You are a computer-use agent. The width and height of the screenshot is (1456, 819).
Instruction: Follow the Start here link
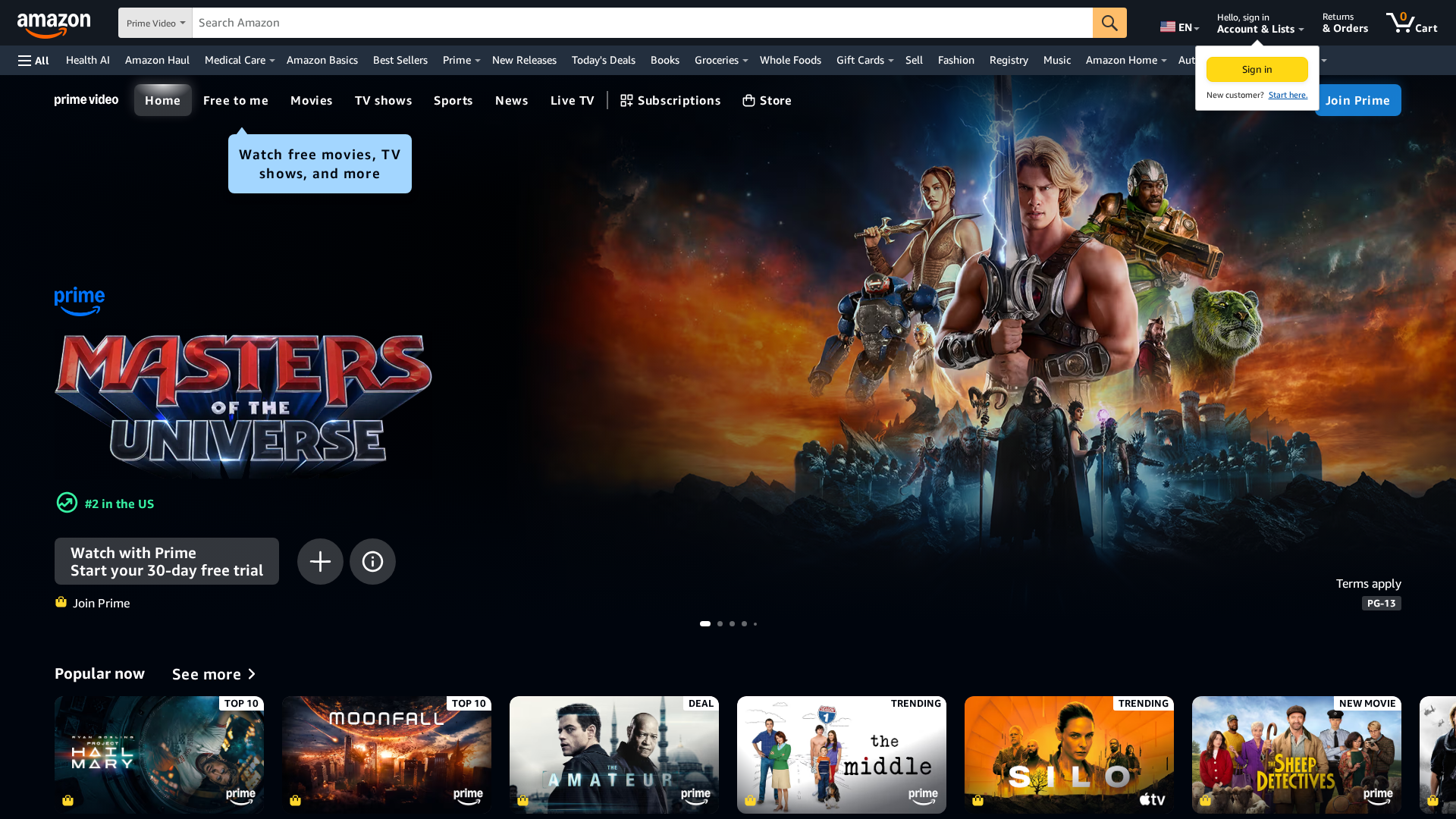(x=1288, y=95)
